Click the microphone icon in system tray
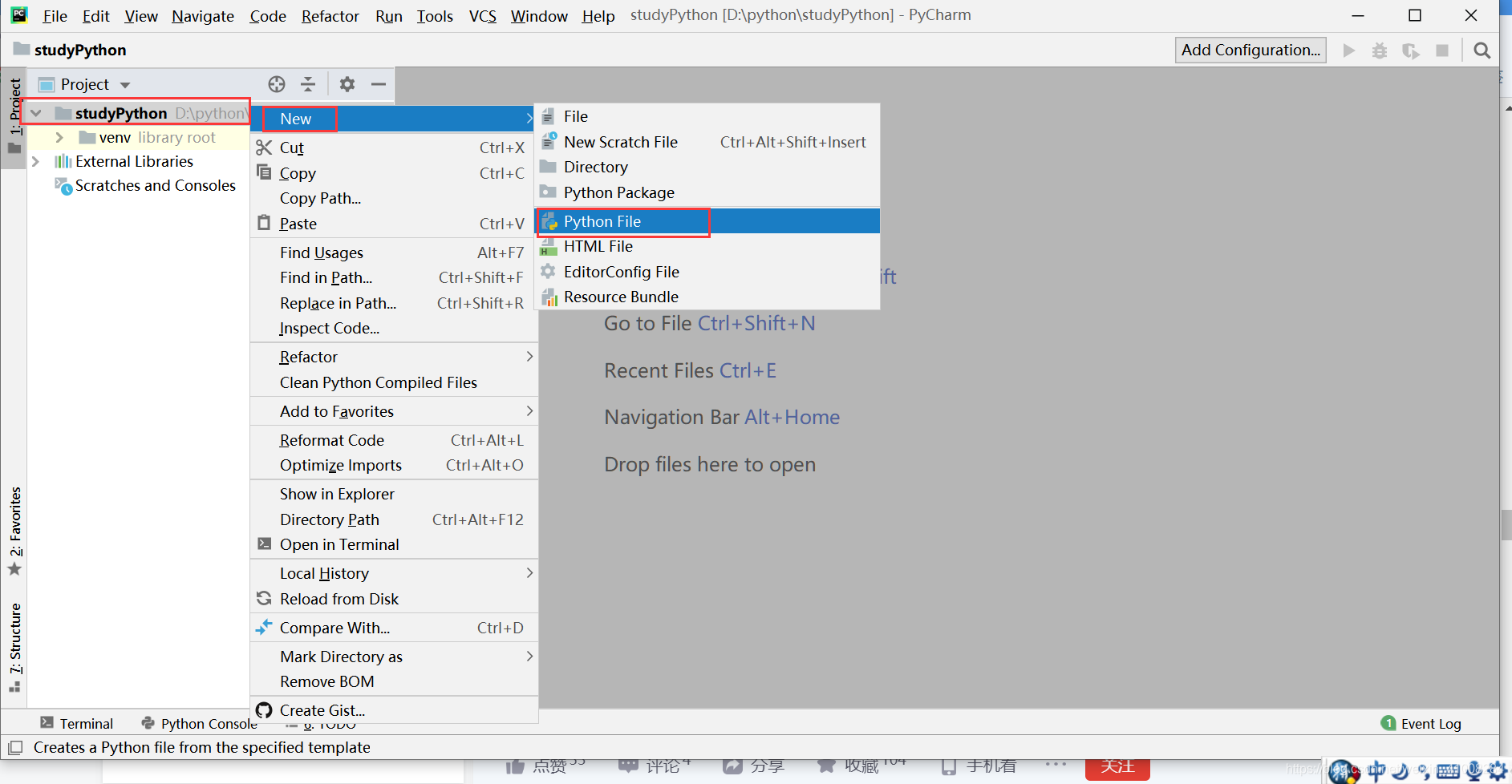Viewport: 1512px width, 784px height. tap(1474, 771)
